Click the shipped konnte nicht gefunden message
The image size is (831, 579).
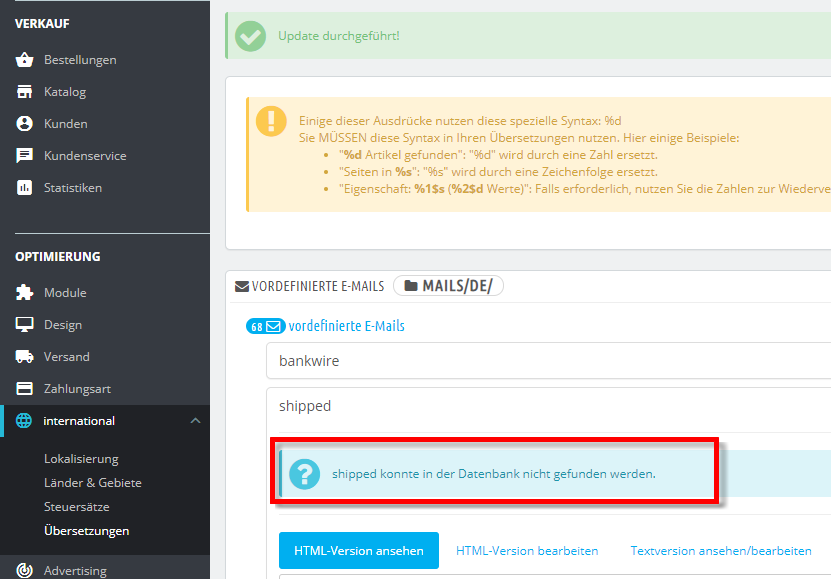[x=494, y=474]
